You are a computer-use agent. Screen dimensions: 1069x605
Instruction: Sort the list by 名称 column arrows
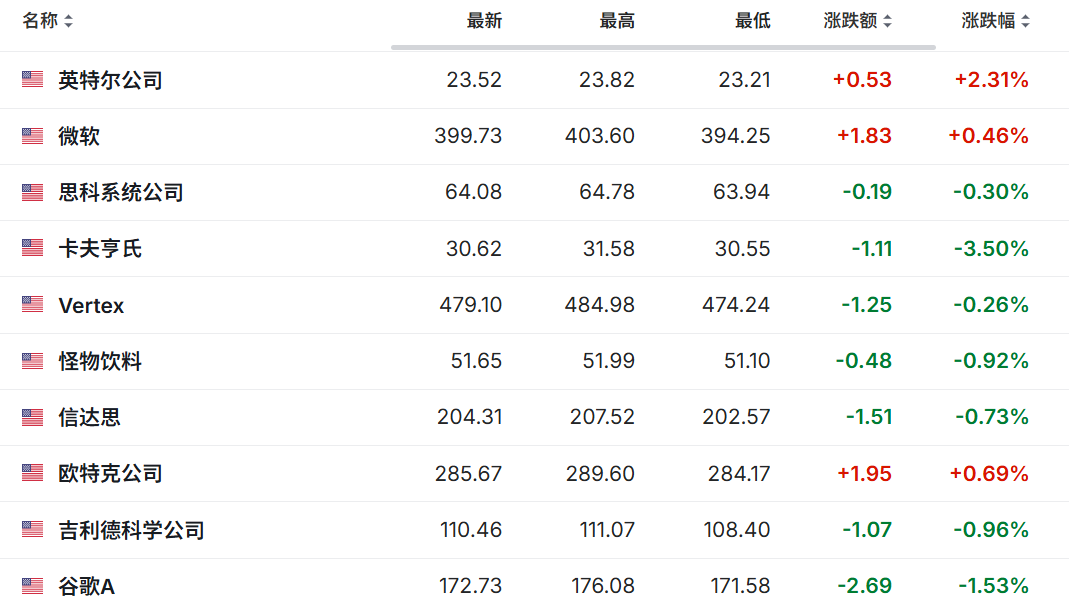[x=68, y=22]
